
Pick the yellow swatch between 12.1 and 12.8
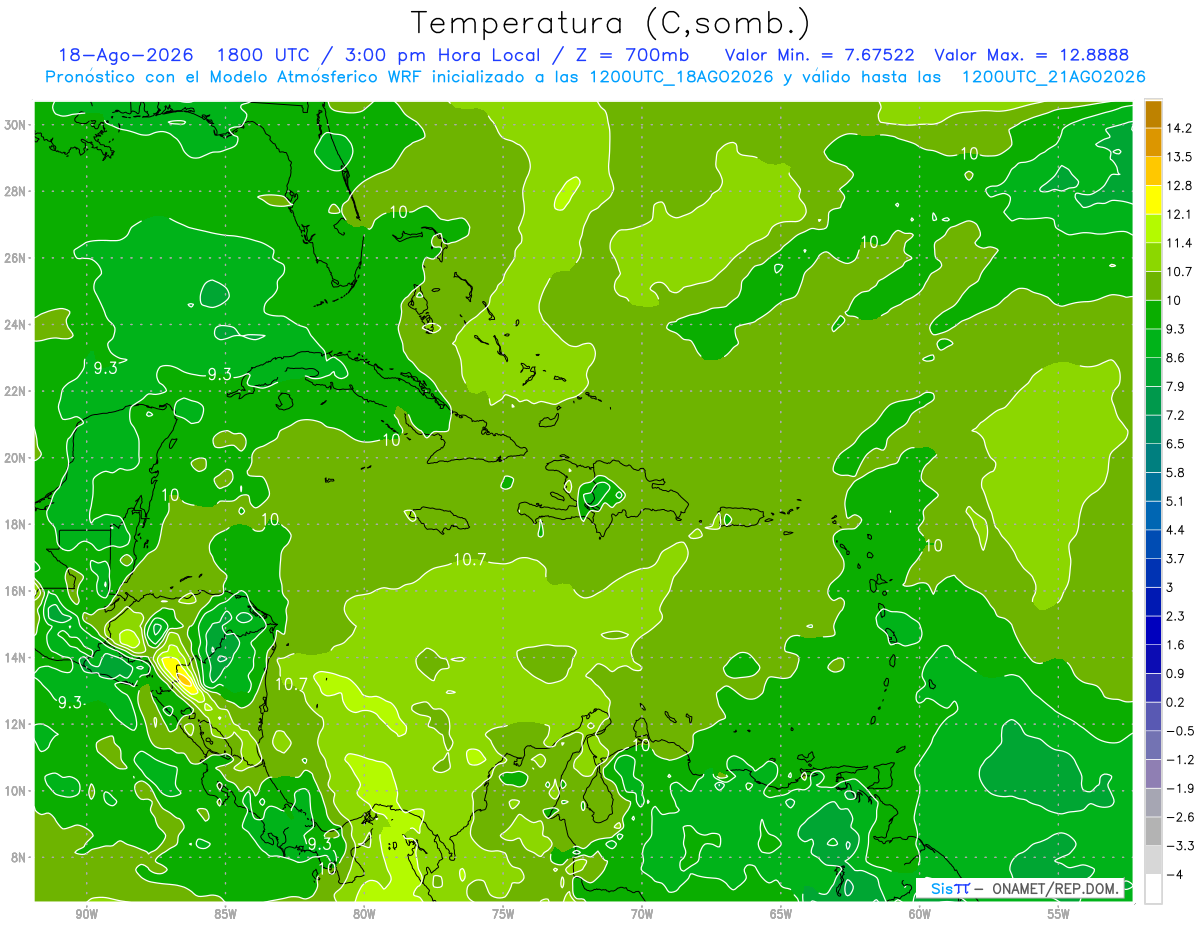[x=1153, y=200]
